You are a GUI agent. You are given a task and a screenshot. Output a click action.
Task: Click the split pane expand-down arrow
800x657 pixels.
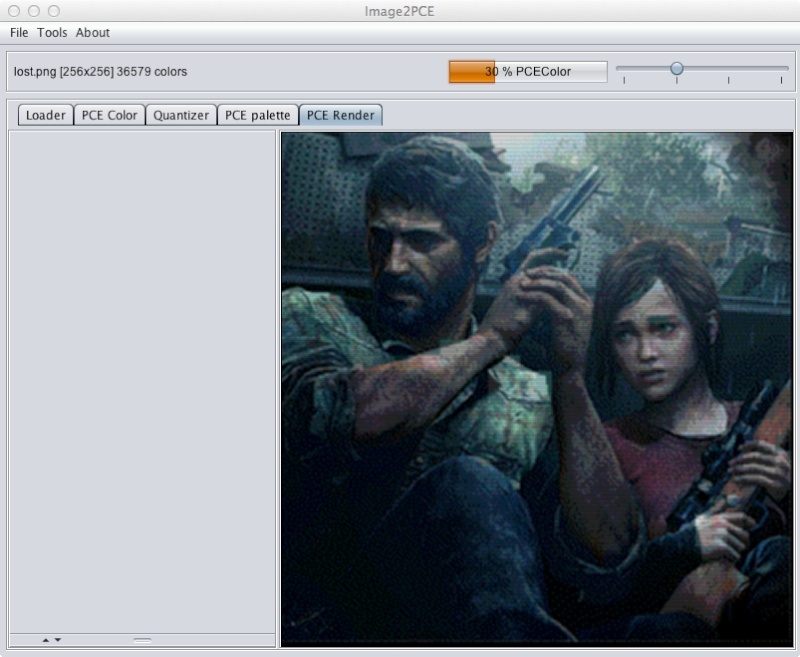pos(58,640)
